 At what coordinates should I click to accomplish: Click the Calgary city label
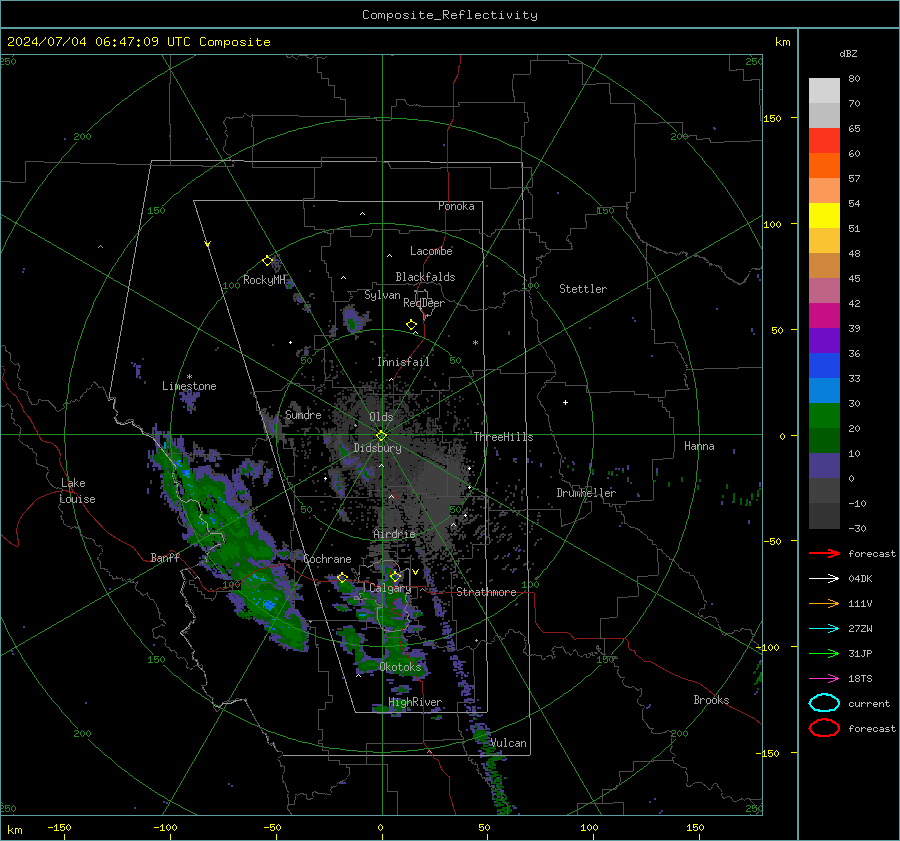[390, 588]
